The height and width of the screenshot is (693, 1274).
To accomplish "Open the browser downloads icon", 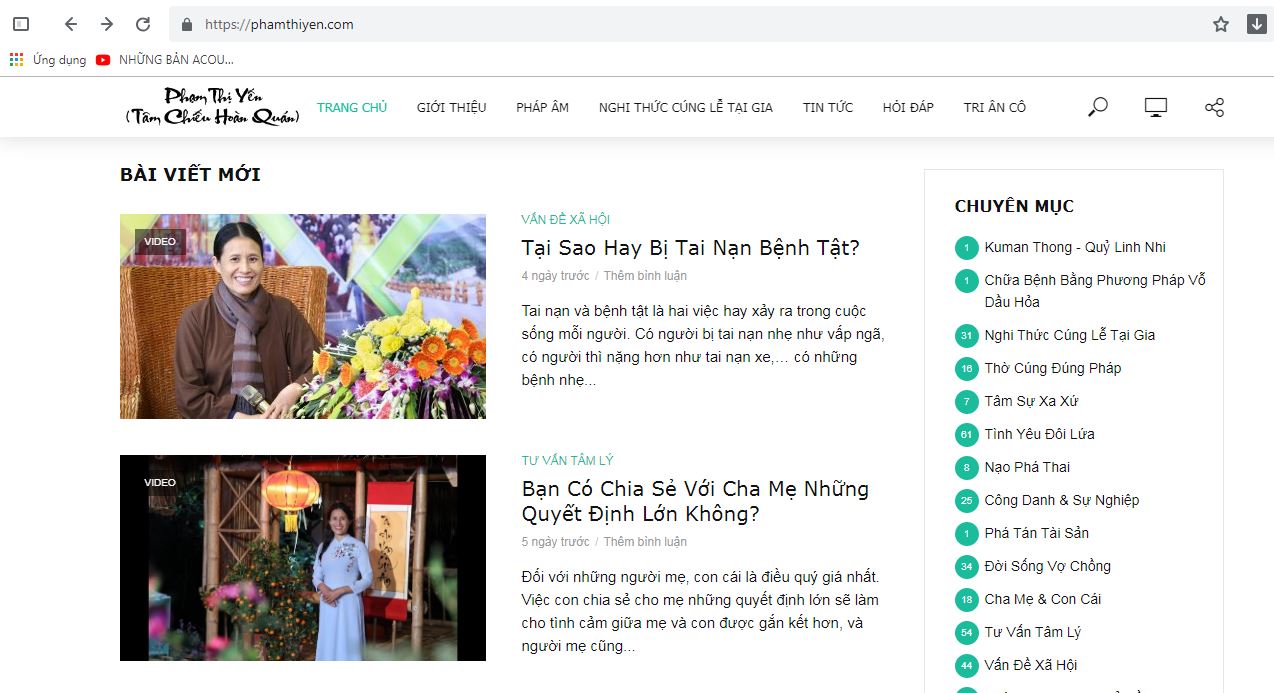I will pyautogui.click(x=1257, y=24).
